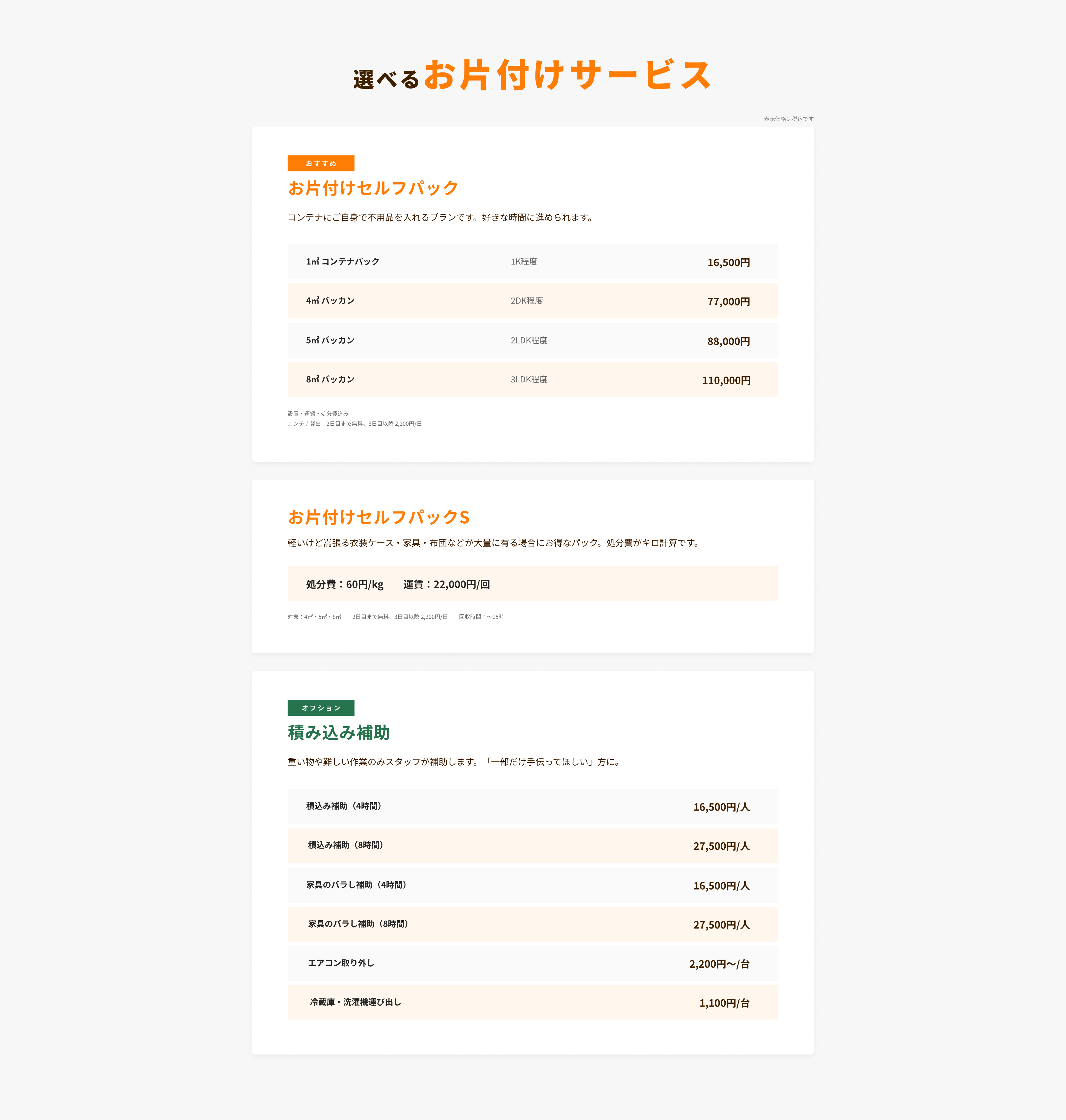Click the 2LDK程度 cell
The image size is (1066, 1120).
(x=529, y=340)
